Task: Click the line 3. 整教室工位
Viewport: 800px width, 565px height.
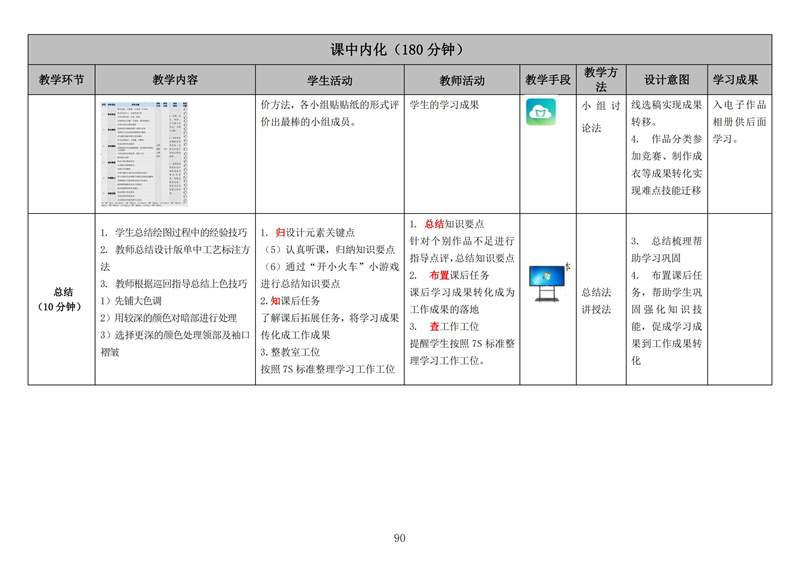Action: click(290, 352)
